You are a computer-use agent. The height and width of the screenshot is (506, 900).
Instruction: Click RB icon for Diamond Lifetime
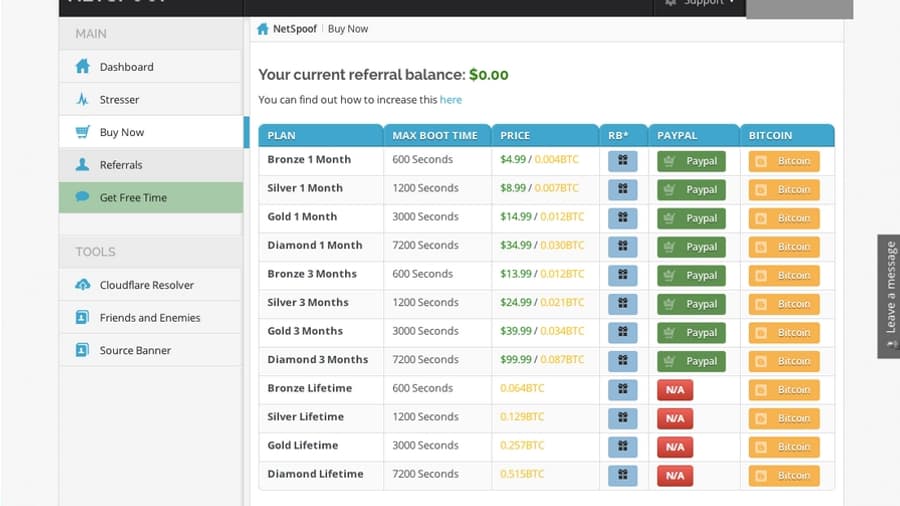tap(623, 476)
